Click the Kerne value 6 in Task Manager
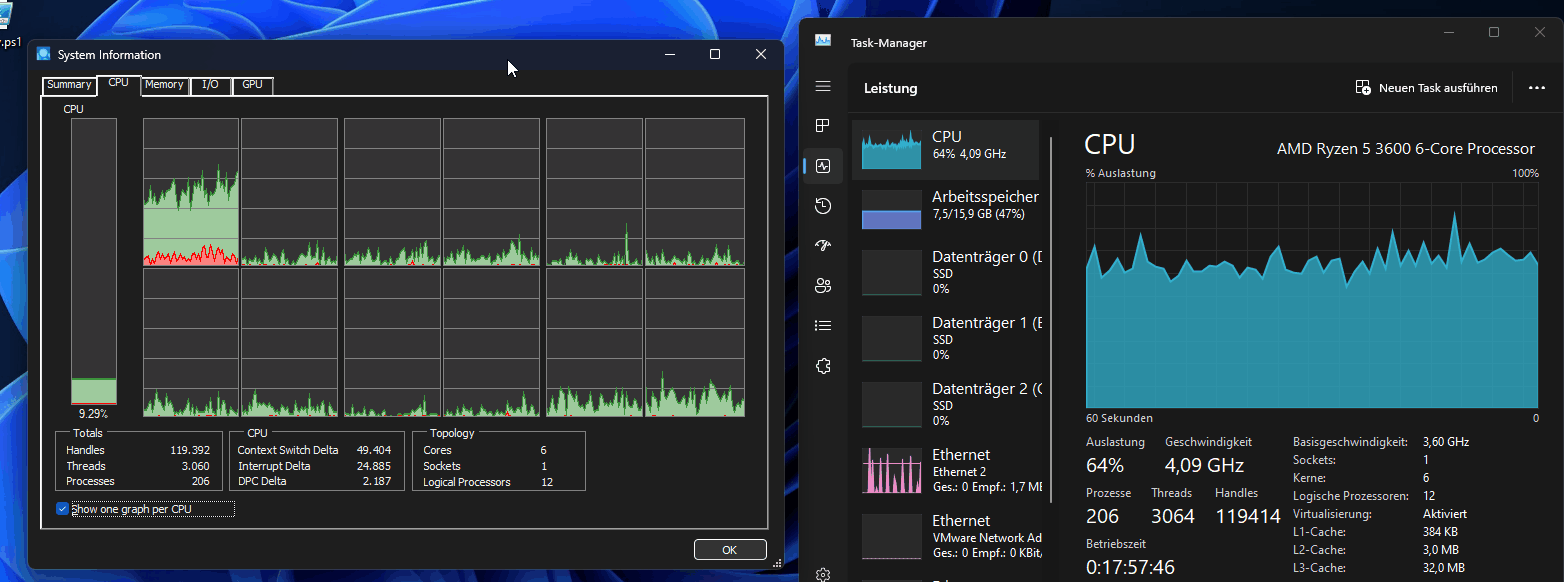This screenshot has width=1564, height=582. 1426,478
